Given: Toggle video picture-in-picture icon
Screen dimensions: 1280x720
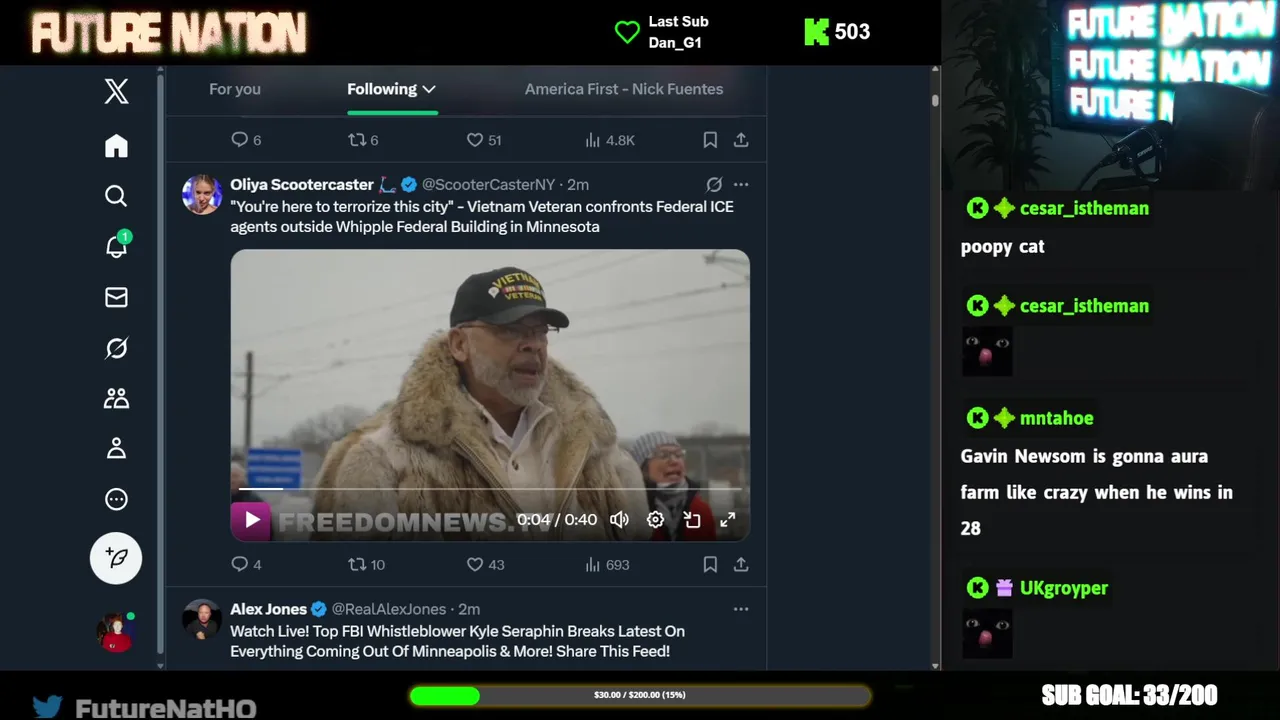Looking at the screenshot, I should coord(692,519).
